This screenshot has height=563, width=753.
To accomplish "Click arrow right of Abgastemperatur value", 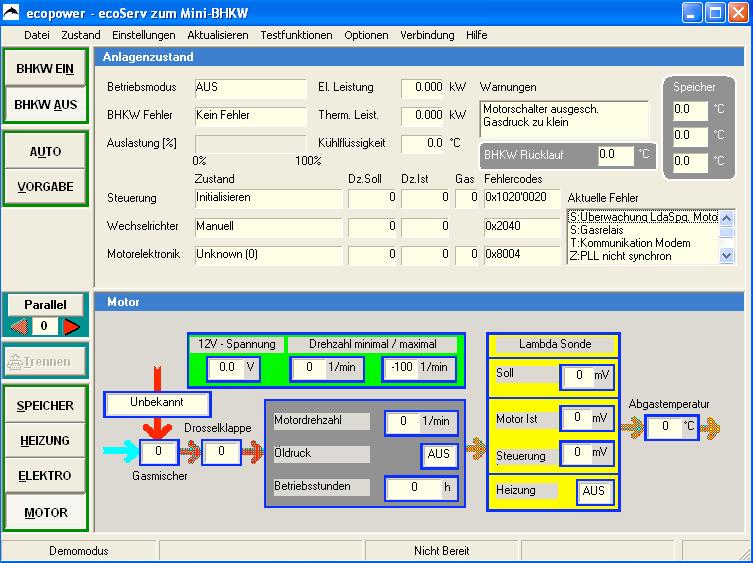I will click(x=711, y=427).
